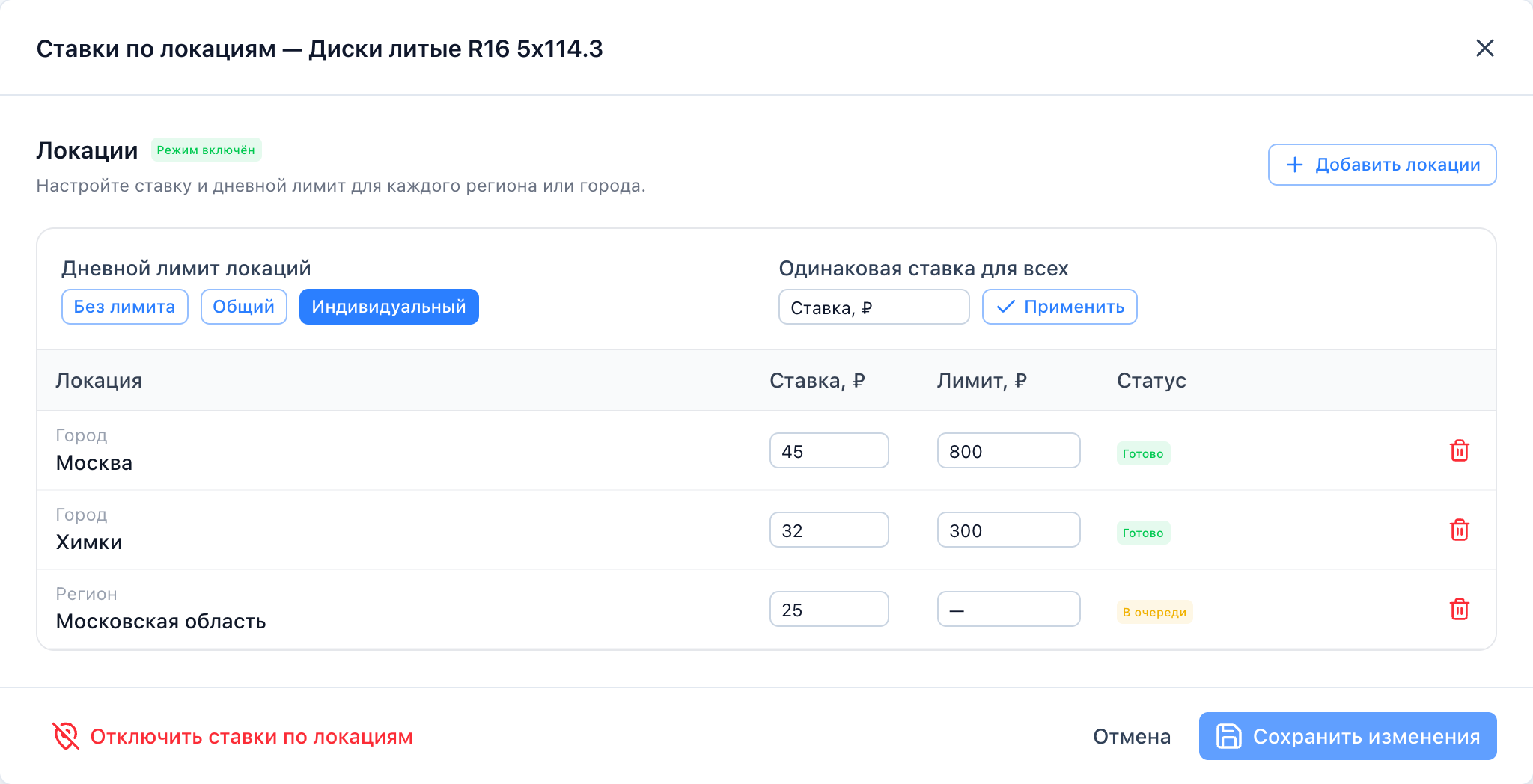
Task: Click the Готово status for Химки
Action: coord(1143,533)
